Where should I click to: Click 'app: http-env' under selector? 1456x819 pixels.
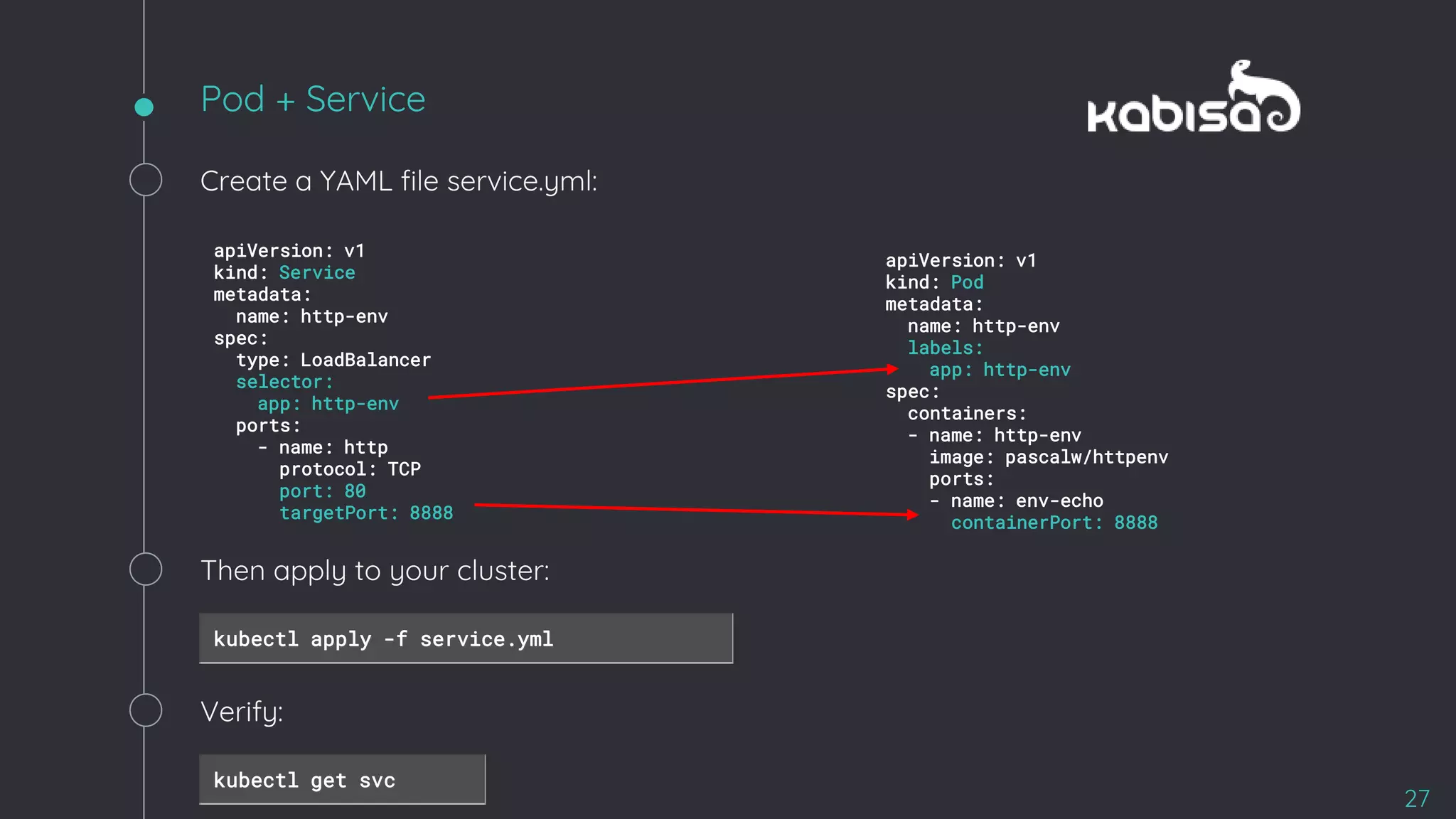(x=328, y=404)
